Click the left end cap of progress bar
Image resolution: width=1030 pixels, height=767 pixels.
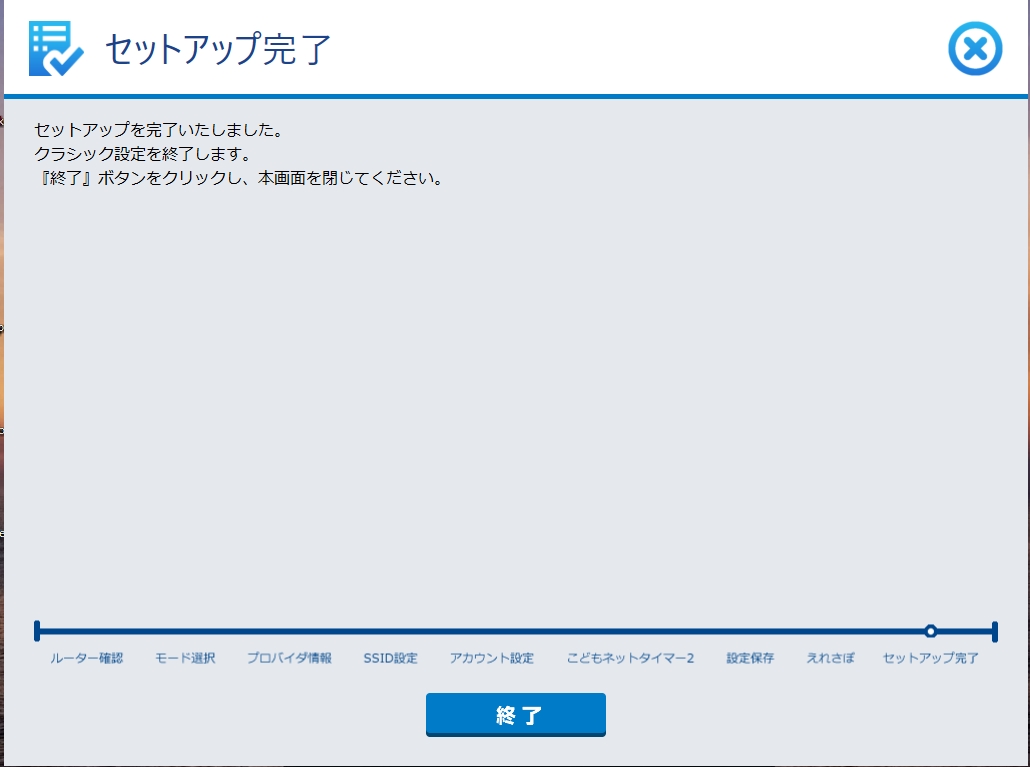point(37,631)
